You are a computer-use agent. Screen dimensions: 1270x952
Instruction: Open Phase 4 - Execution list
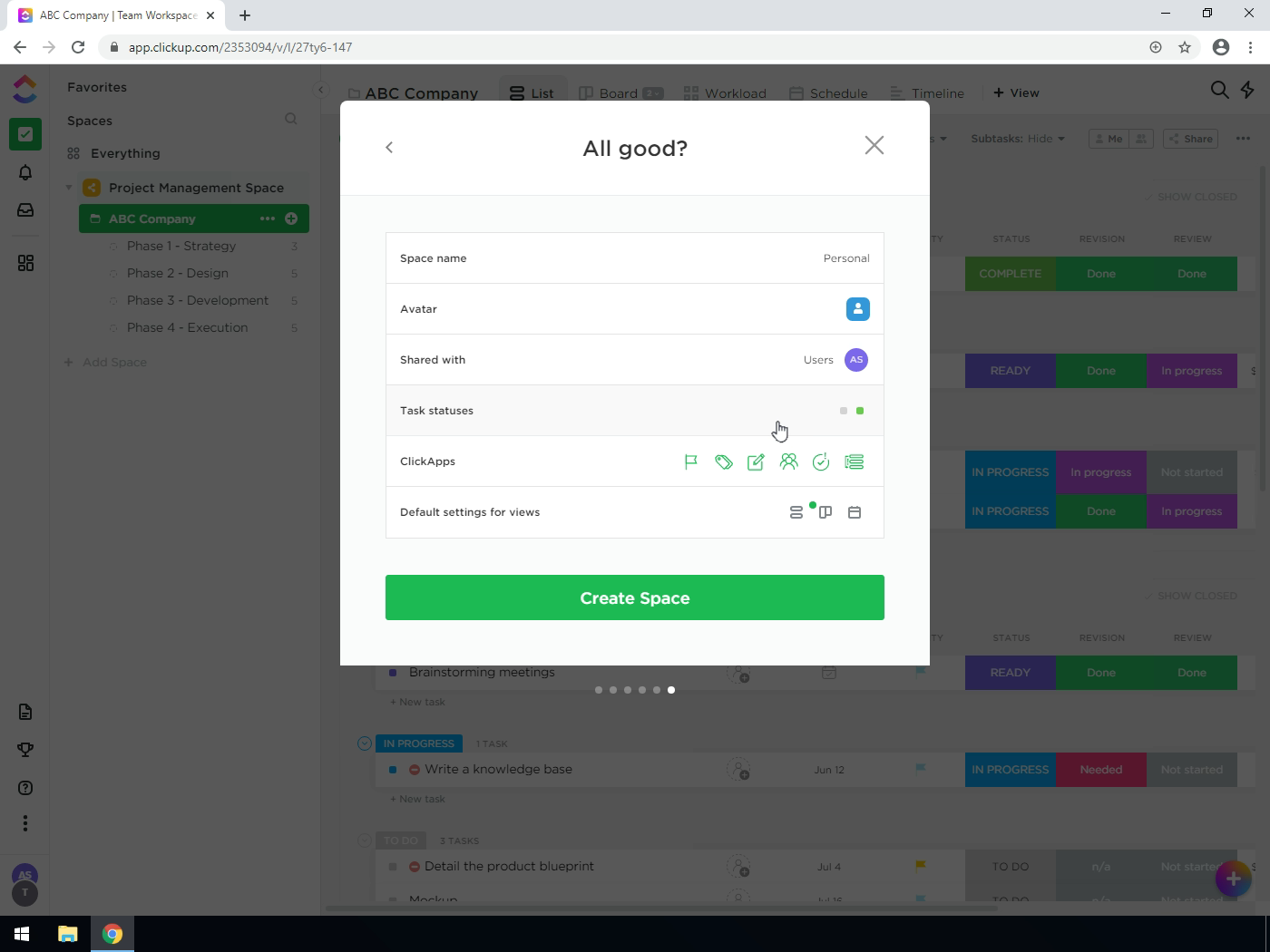[188, 327]
